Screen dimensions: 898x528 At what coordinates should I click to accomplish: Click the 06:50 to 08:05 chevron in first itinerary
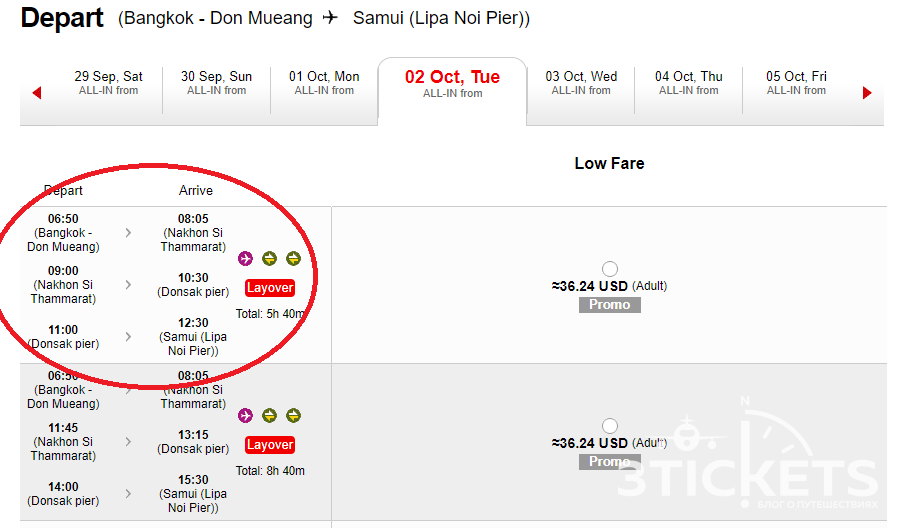[128, 233]
